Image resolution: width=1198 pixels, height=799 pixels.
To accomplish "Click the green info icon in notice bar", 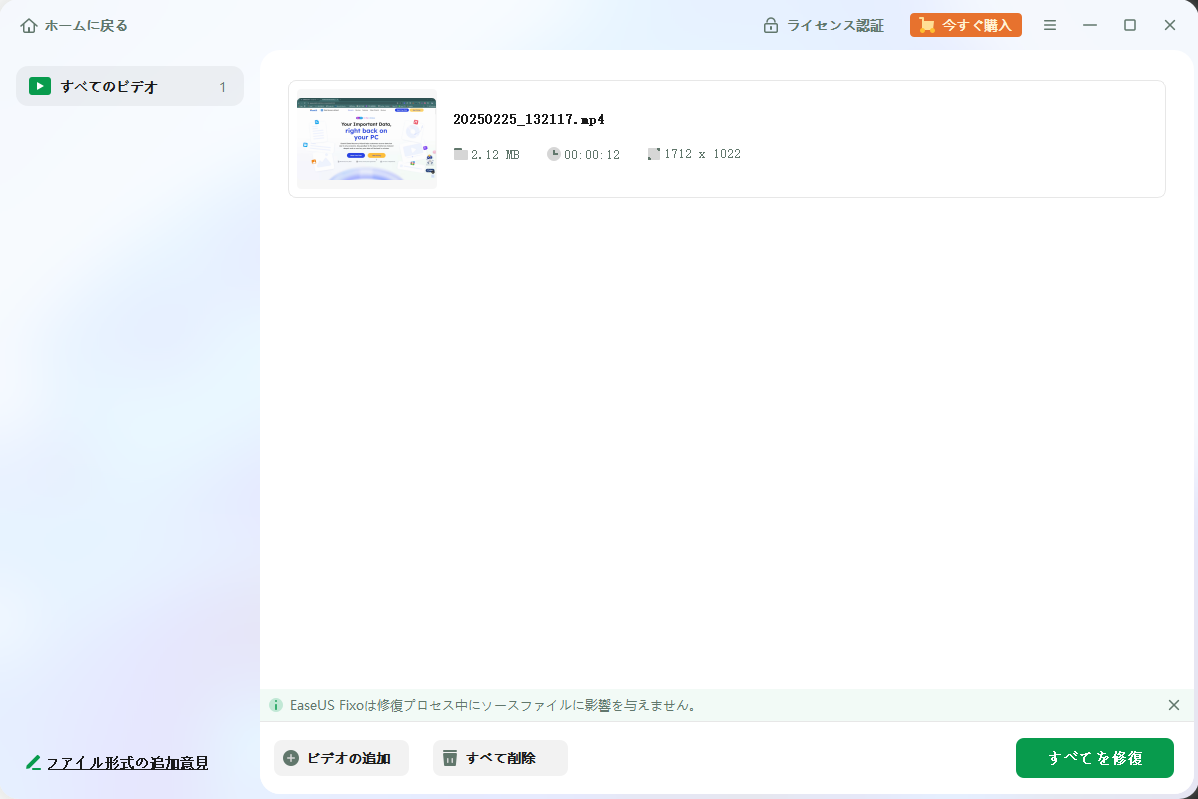I will 276,705.
